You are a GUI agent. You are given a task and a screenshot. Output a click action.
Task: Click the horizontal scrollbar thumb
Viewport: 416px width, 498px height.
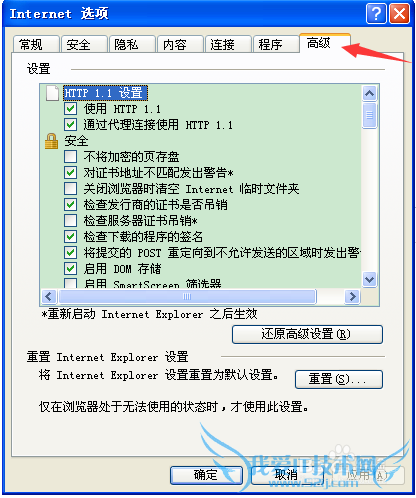pyautogui.click(x=187, y=296)
